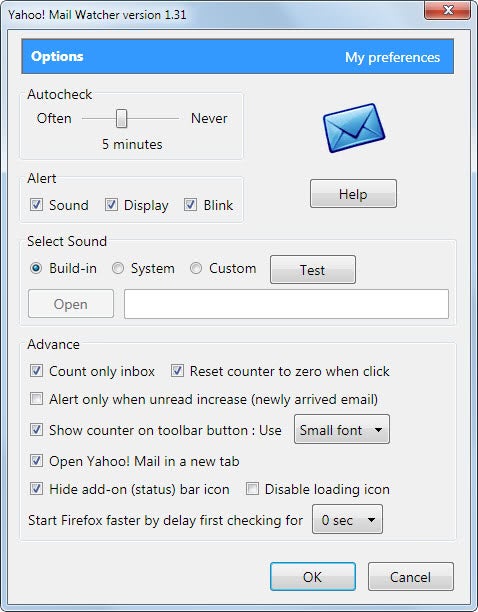Toggle the Blink alert checkbox

tap(190, 205)
